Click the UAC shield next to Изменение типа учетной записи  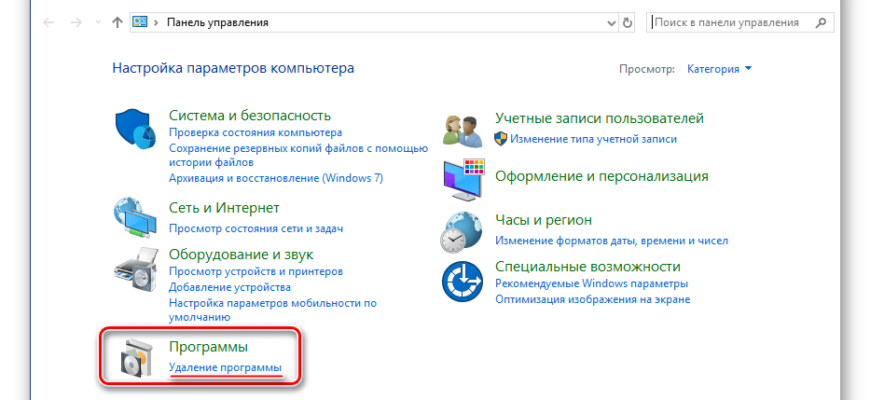coord(500,139)
